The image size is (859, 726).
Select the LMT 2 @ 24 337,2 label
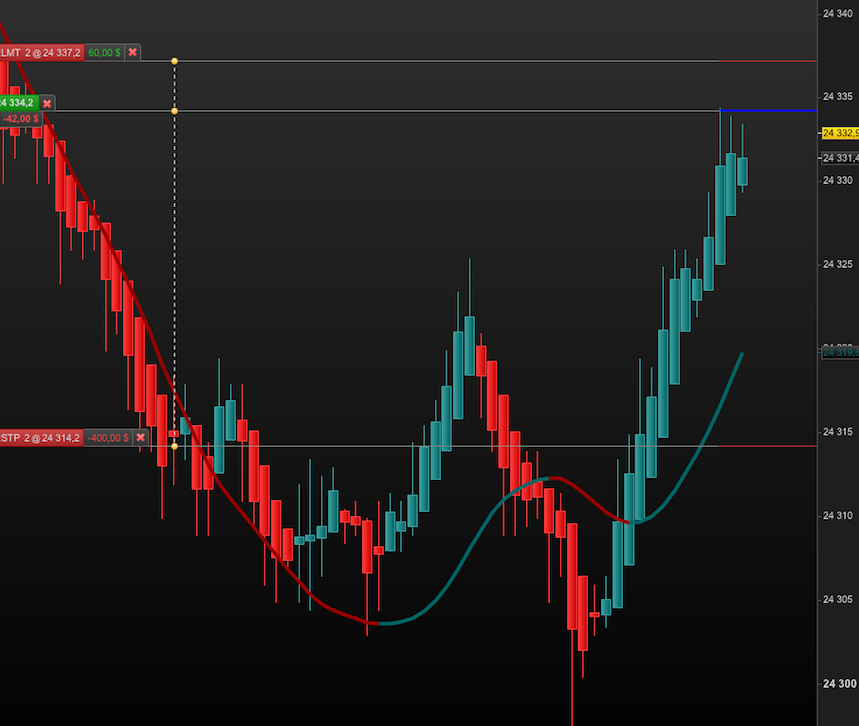[x=42, y=53]
